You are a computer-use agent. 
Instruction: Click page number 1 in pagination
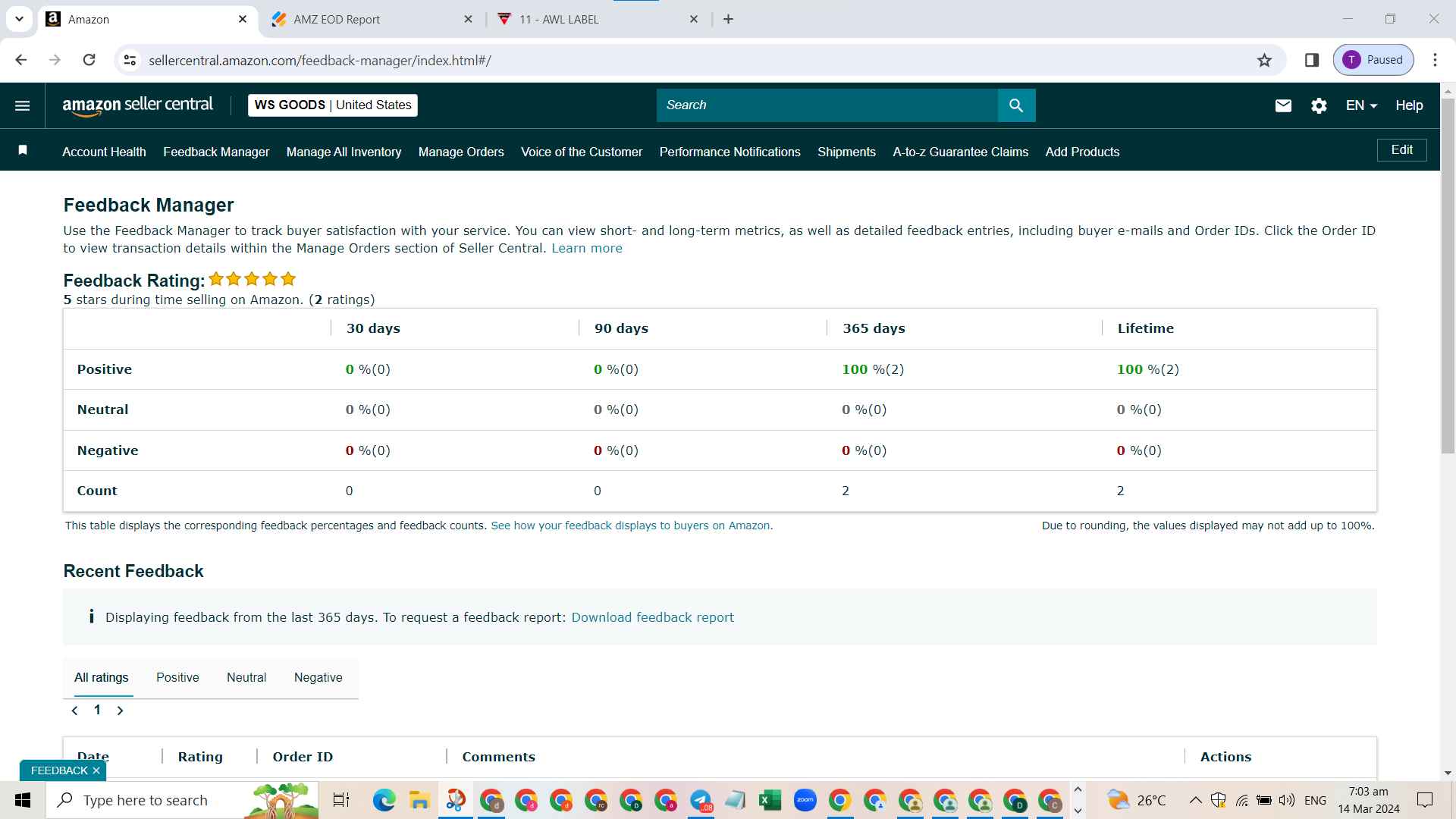[x=97, y=710]
